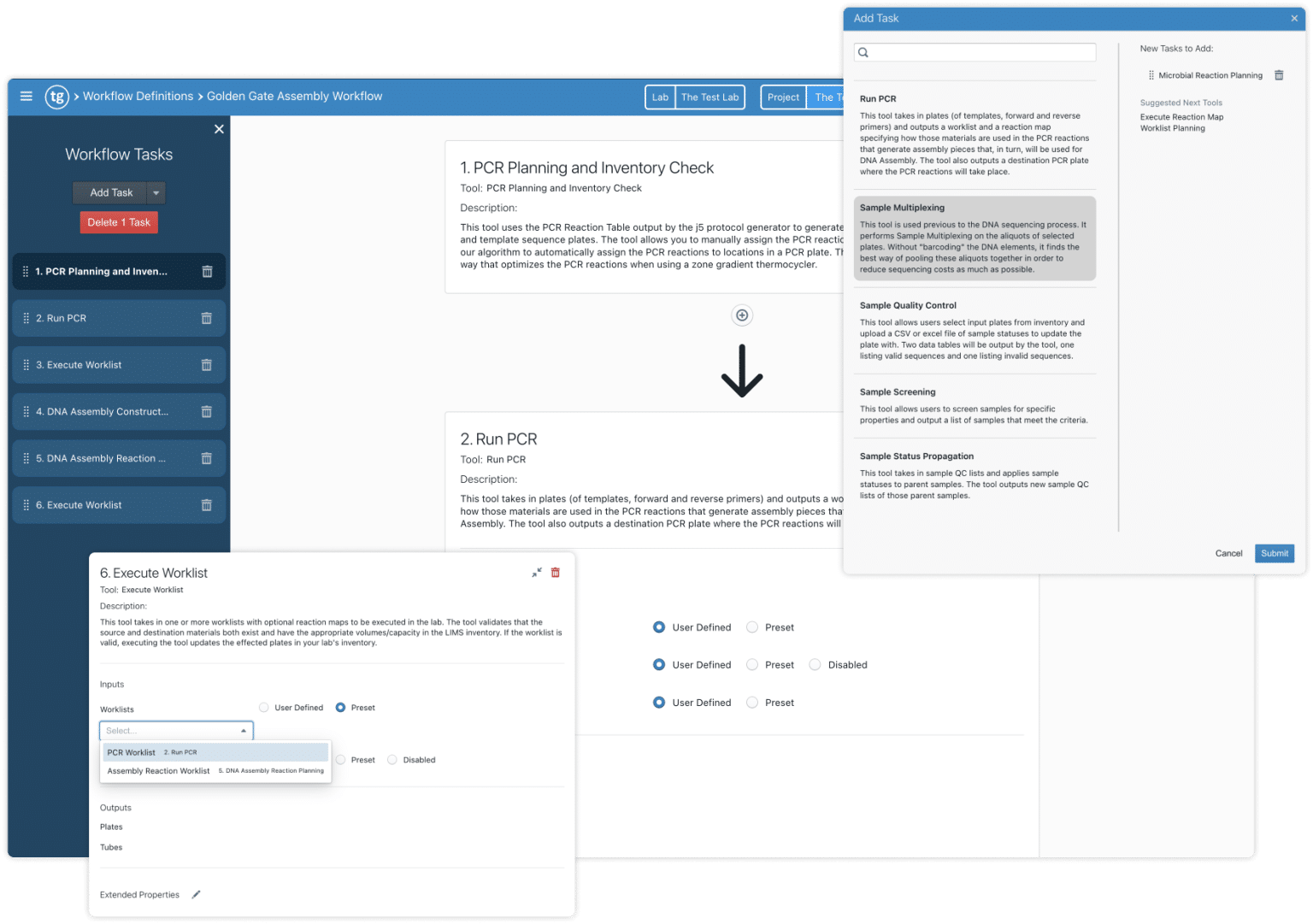Select User Defined on the top input row
The width and height of the screenshot is (1313, 924).
click(x=658, y=627)
